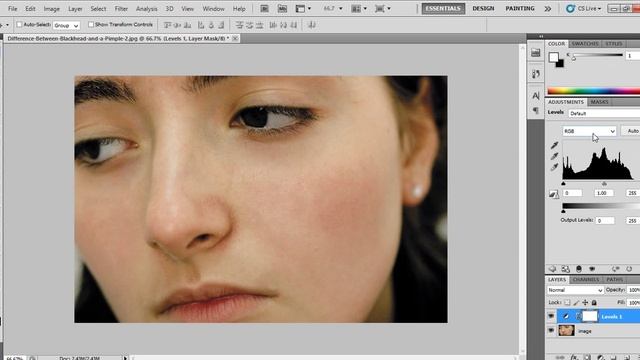Viewport: 640px width, 360px height.
Task: Click the Align Top Edges icon
Action: [x=167, y=25]
